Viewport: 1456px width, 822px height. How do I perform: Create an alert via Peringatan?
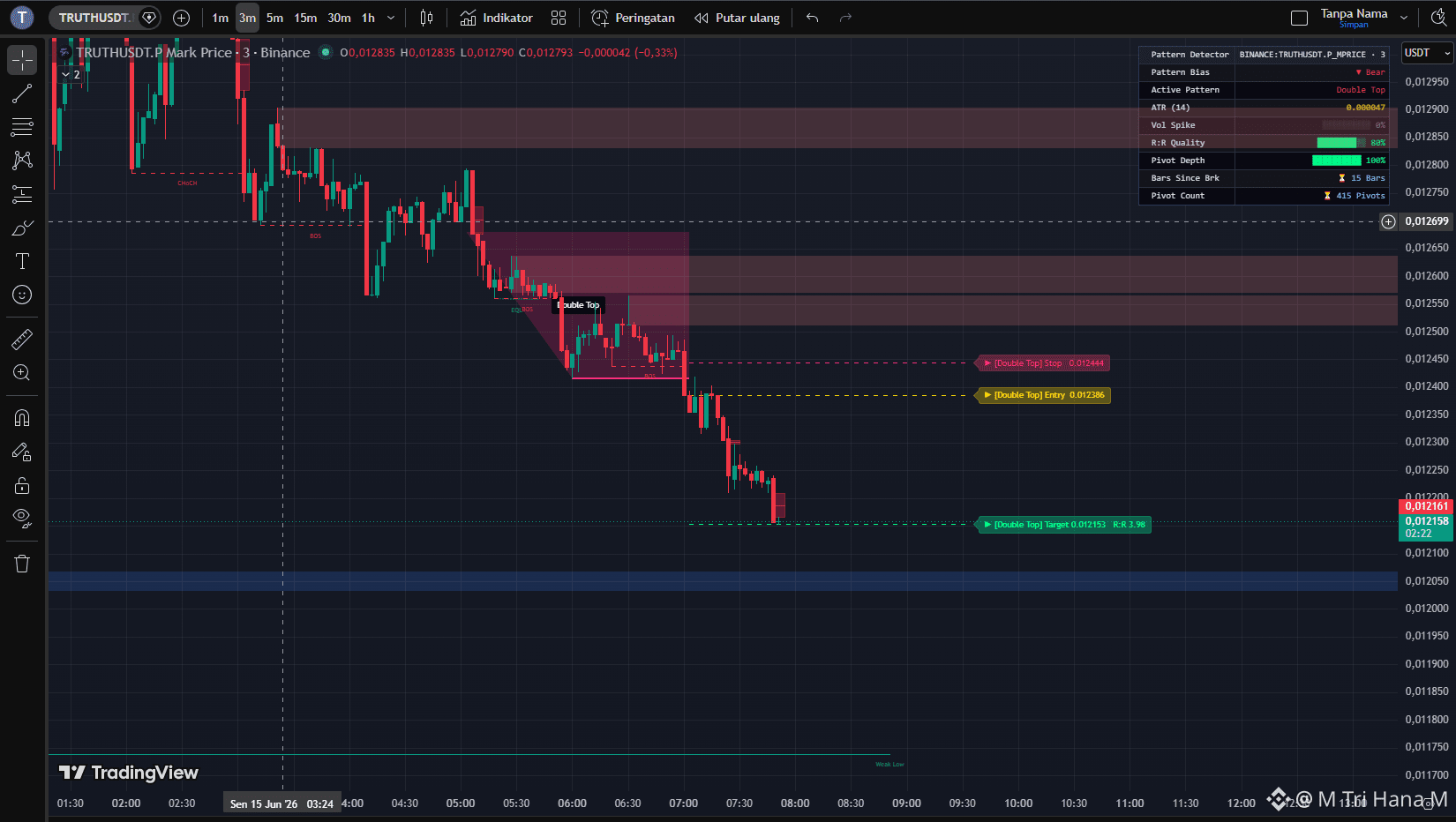tap(633, 18)
